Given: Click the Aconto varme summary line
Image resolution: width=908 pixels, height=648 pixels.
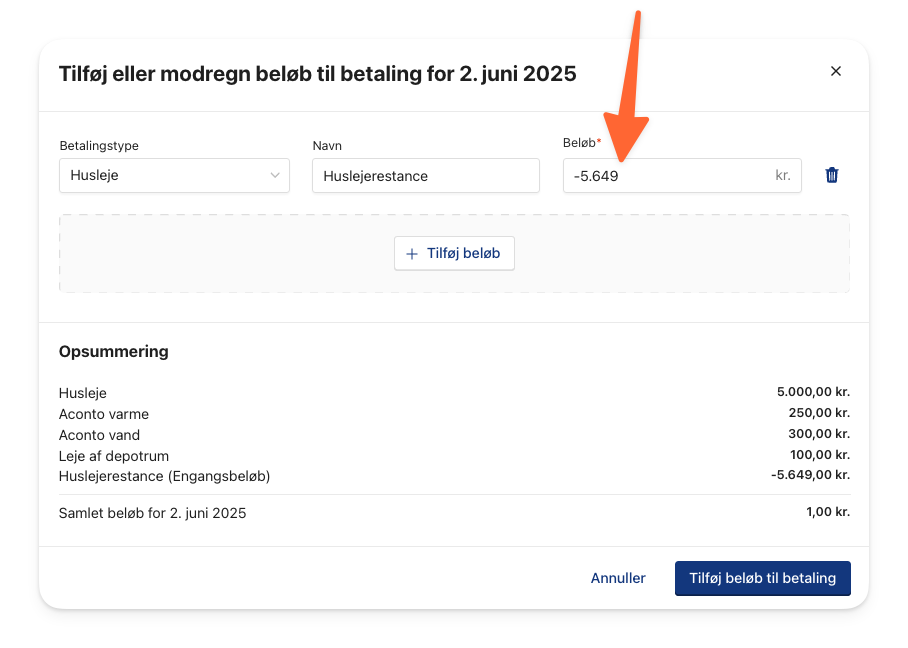Looking at the screenshot, I should point(454,413).
